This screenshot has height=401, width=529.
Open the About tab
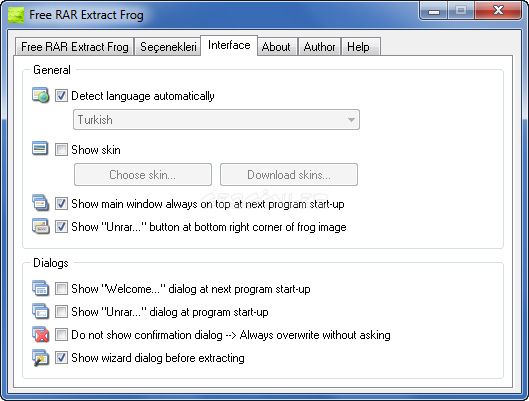point(276,47)
